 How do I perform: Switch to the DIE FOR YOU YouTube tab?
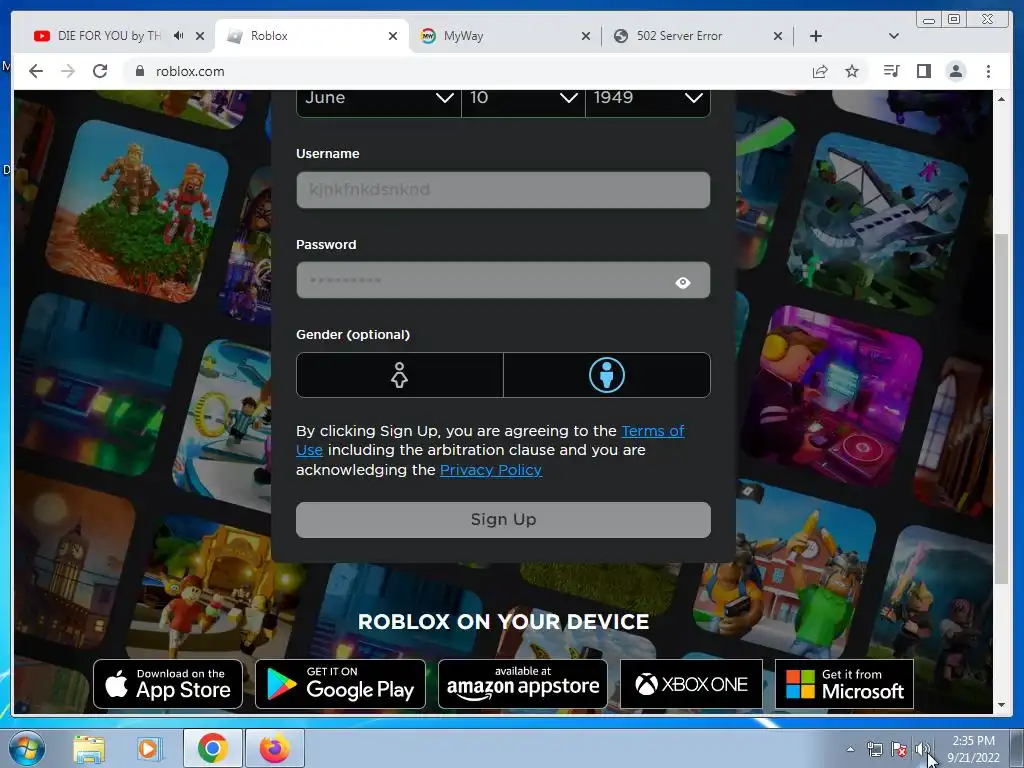[x=108, y=36]
